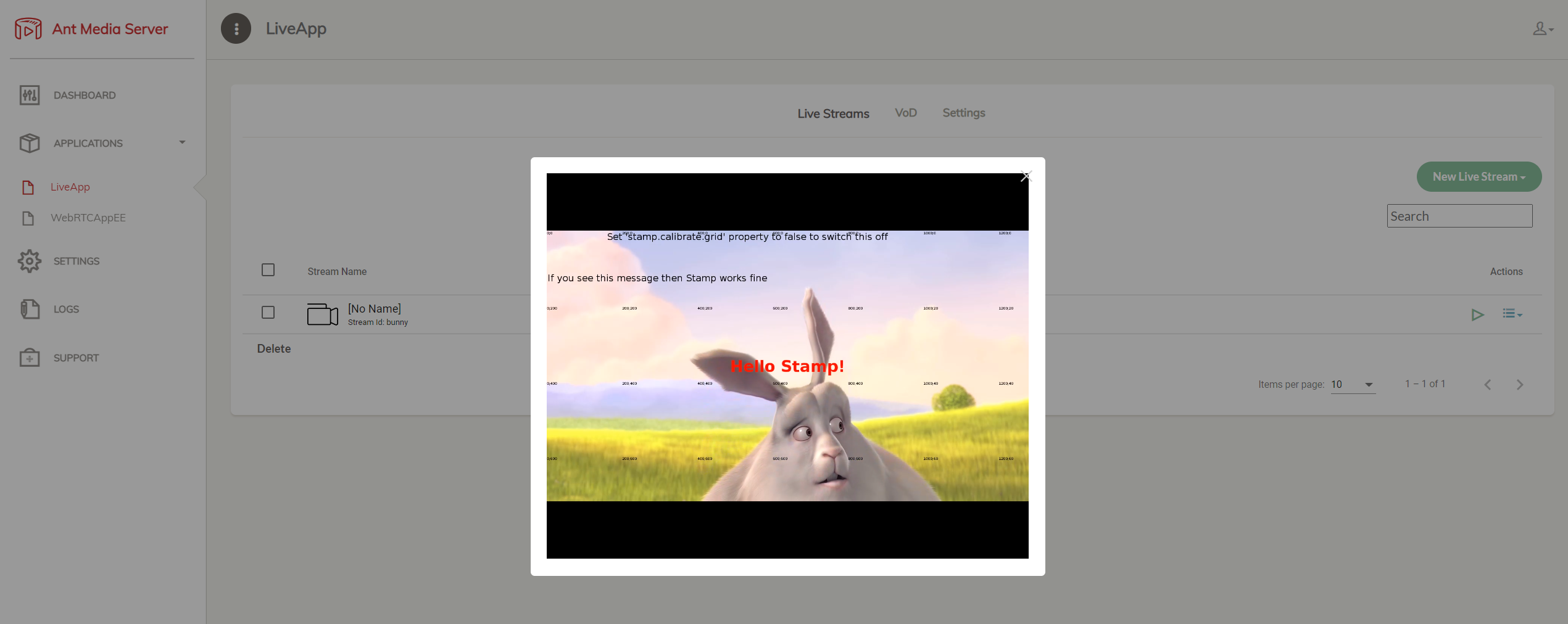Expand the Applications menu arrow
Screen dimensions: 1568x624
[182, 142]
